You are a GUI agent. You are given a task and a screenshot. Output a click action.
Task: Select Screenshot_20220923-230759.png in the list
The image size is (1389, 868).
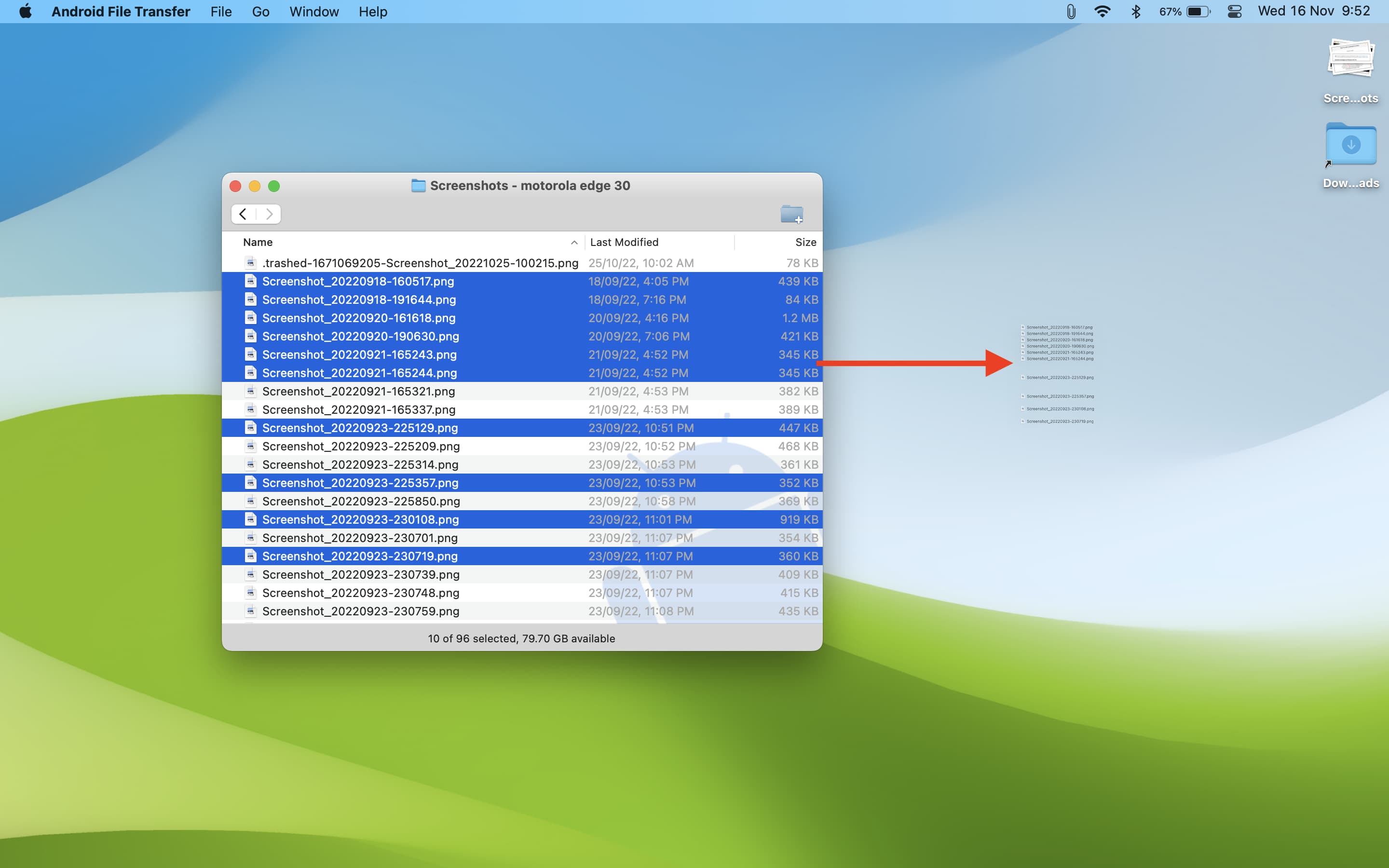click(360, 611)
